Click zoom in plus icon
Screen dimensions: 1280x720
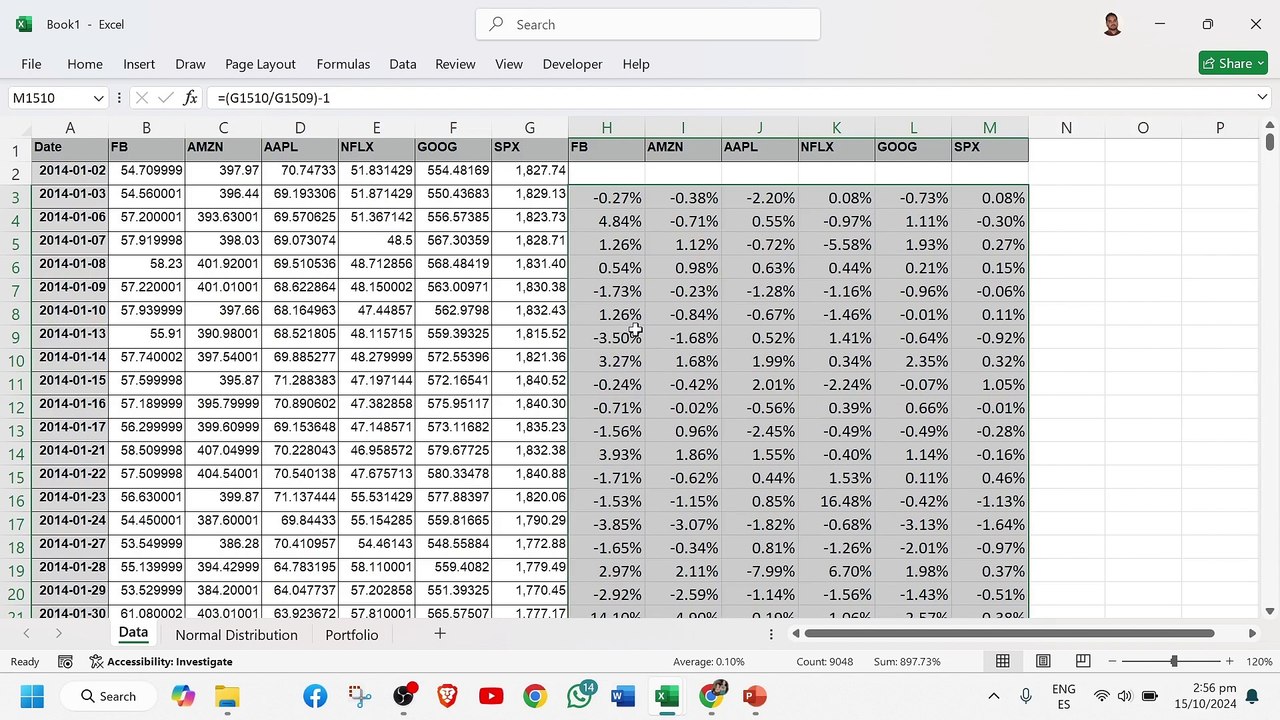click(1229, 661)
